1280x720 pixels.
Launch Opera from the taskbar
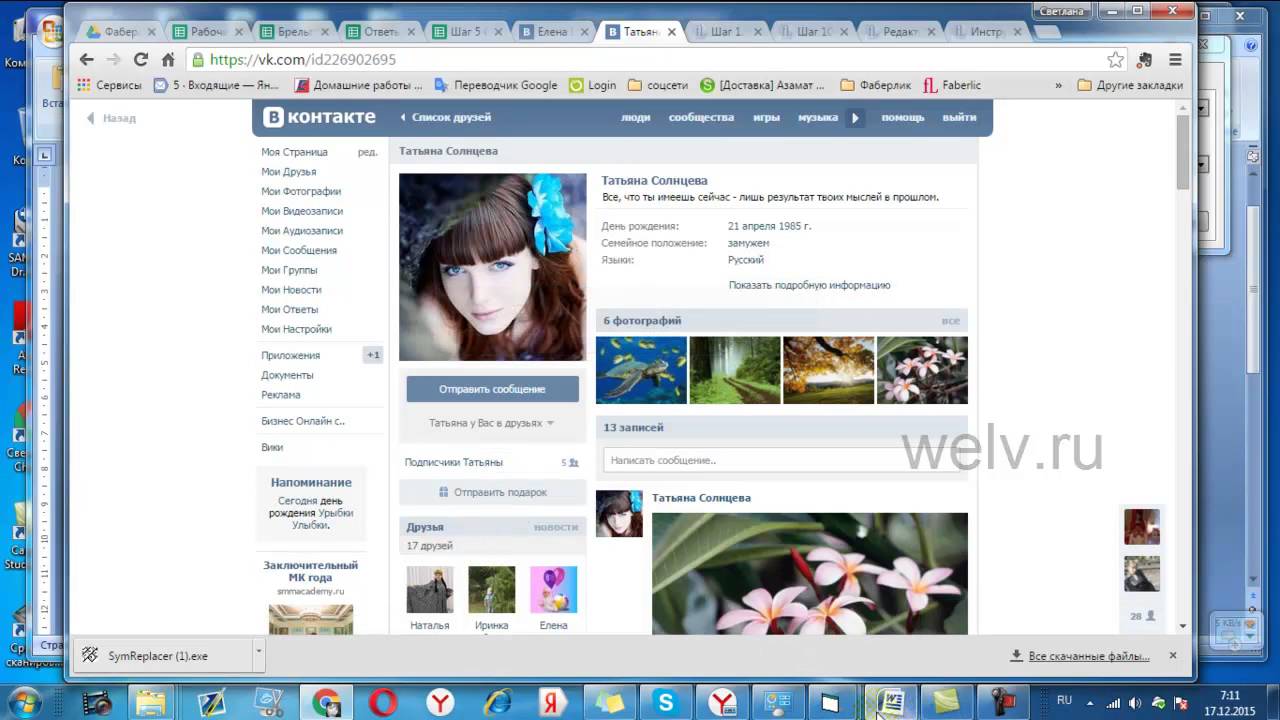click(383, 703)
